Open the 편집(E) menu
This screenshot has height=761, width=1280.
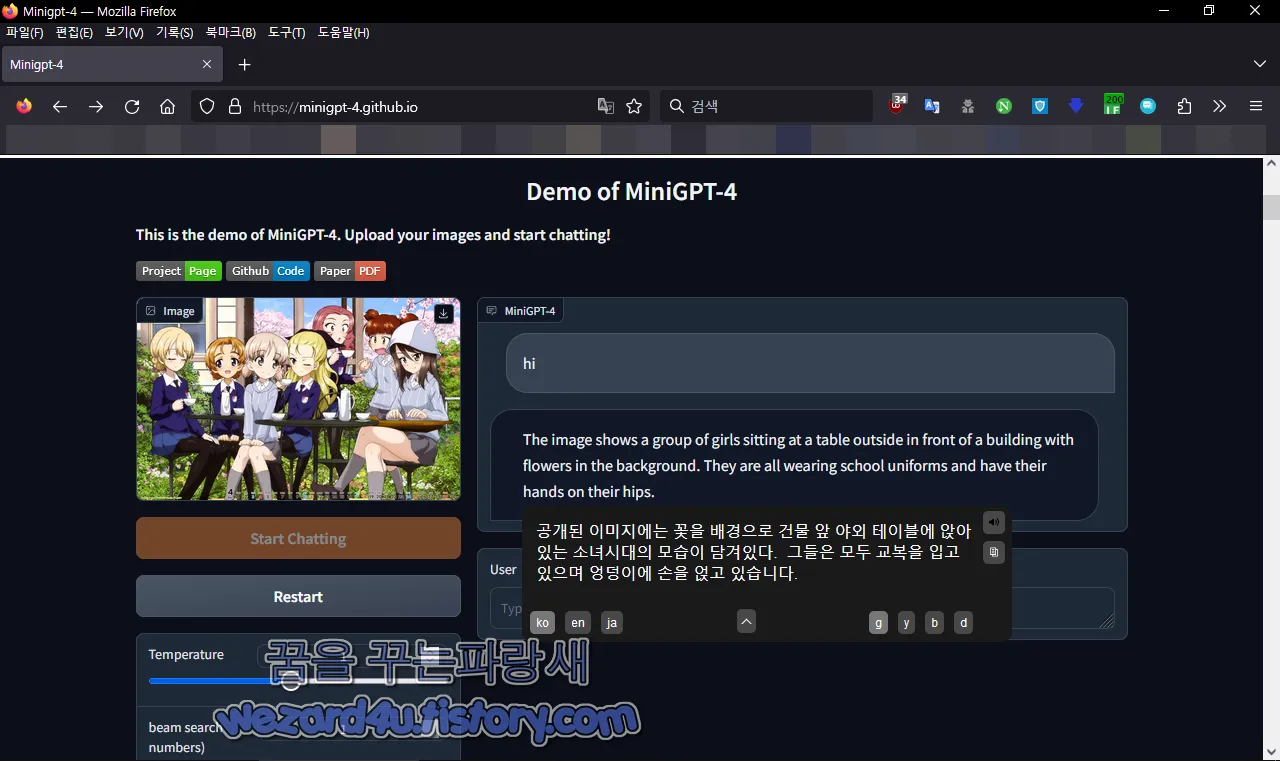tap(75, 33)
